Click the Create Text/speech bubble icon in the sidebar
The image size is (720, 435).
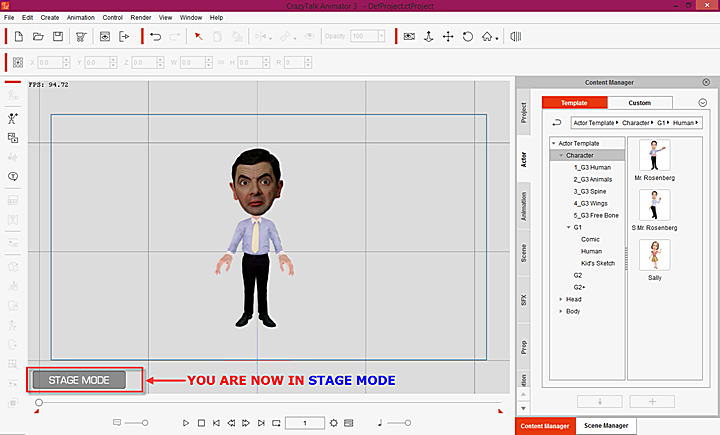(13, 176)
